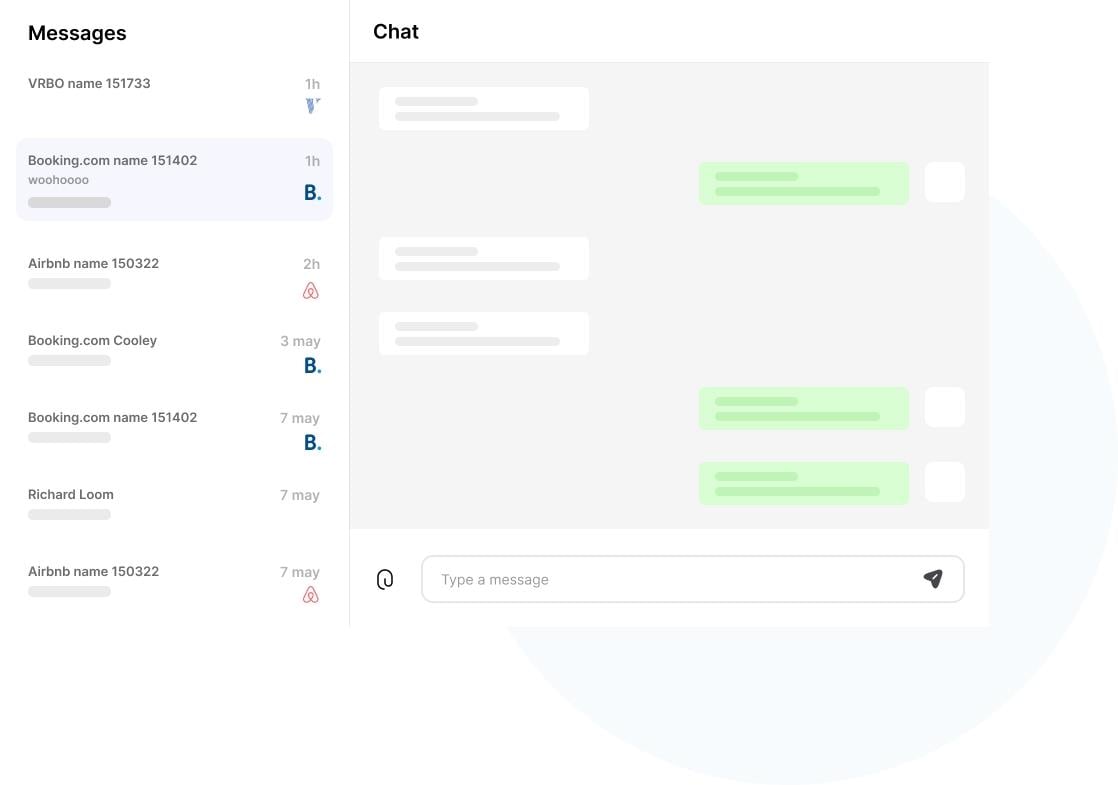1118x785 pixels.
Task: Click the first green sent message bubble
Action: pyautogui.click(x=804, y=183)
